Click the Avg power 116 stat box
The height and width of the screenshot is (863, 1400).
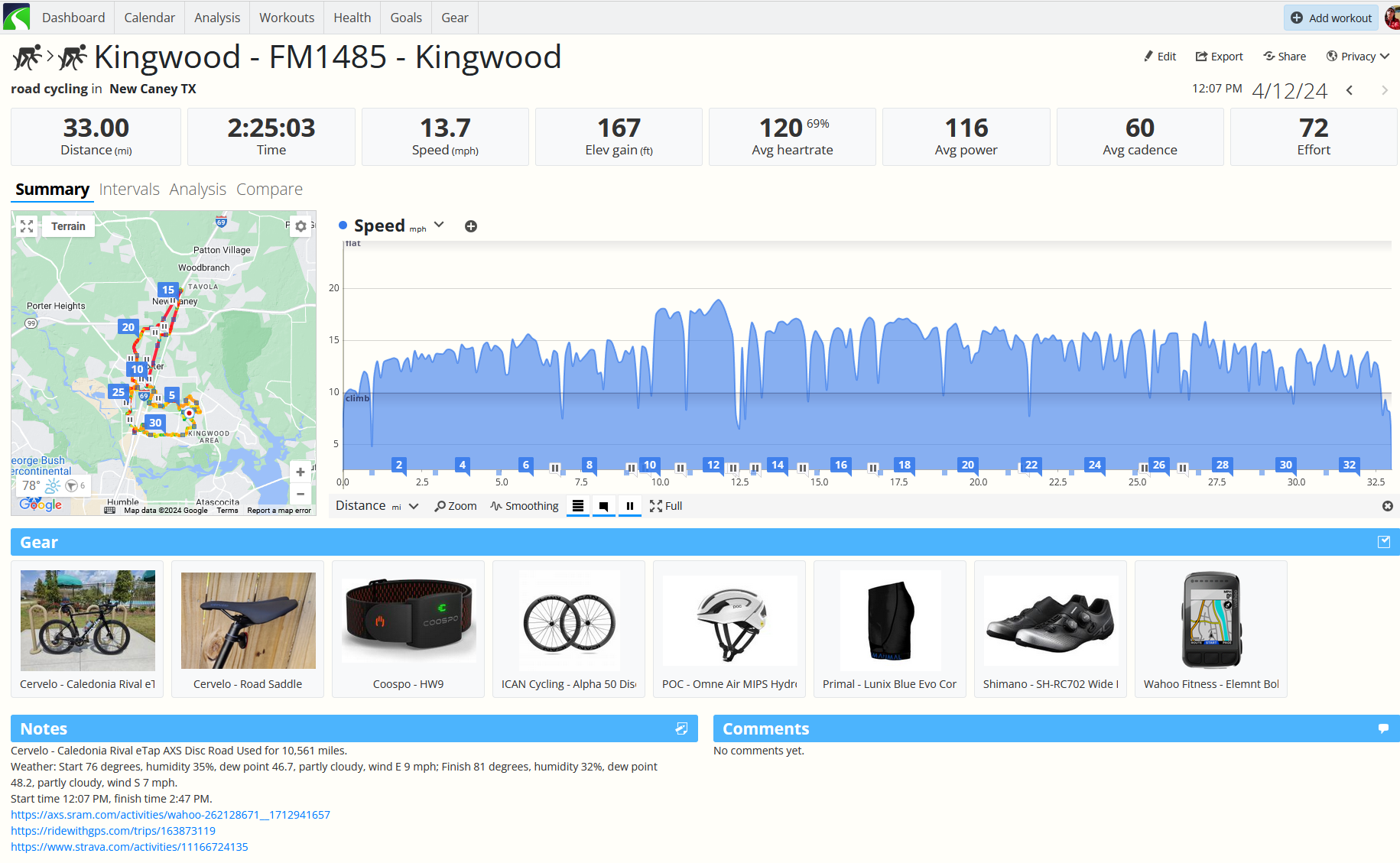pos(966,137)
